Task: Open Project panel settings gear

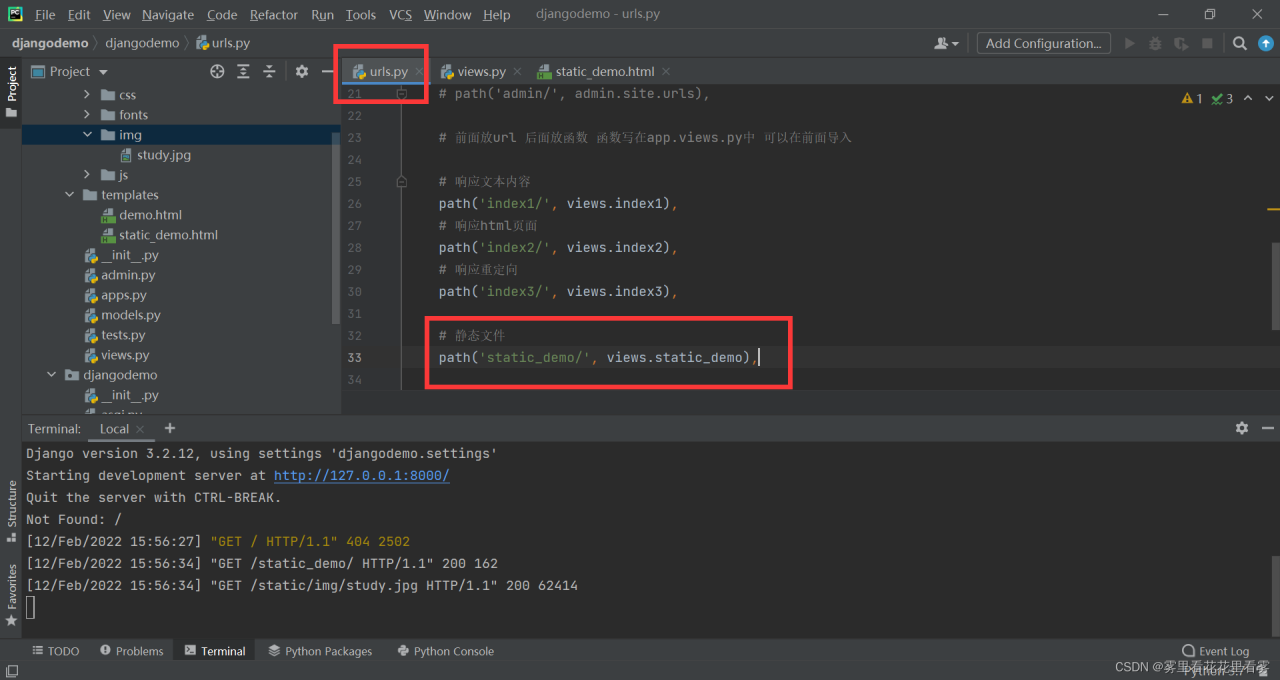Action: pos(301,71)
